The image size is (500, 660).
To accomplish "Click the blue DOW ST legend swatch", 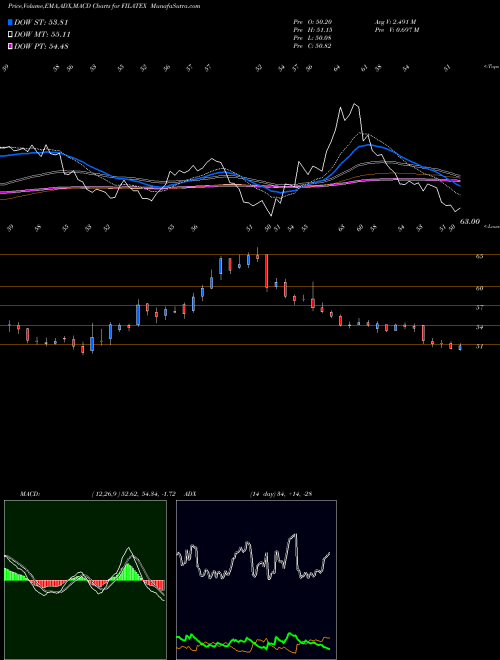I will pyautogui.click(x=10, y=22).
